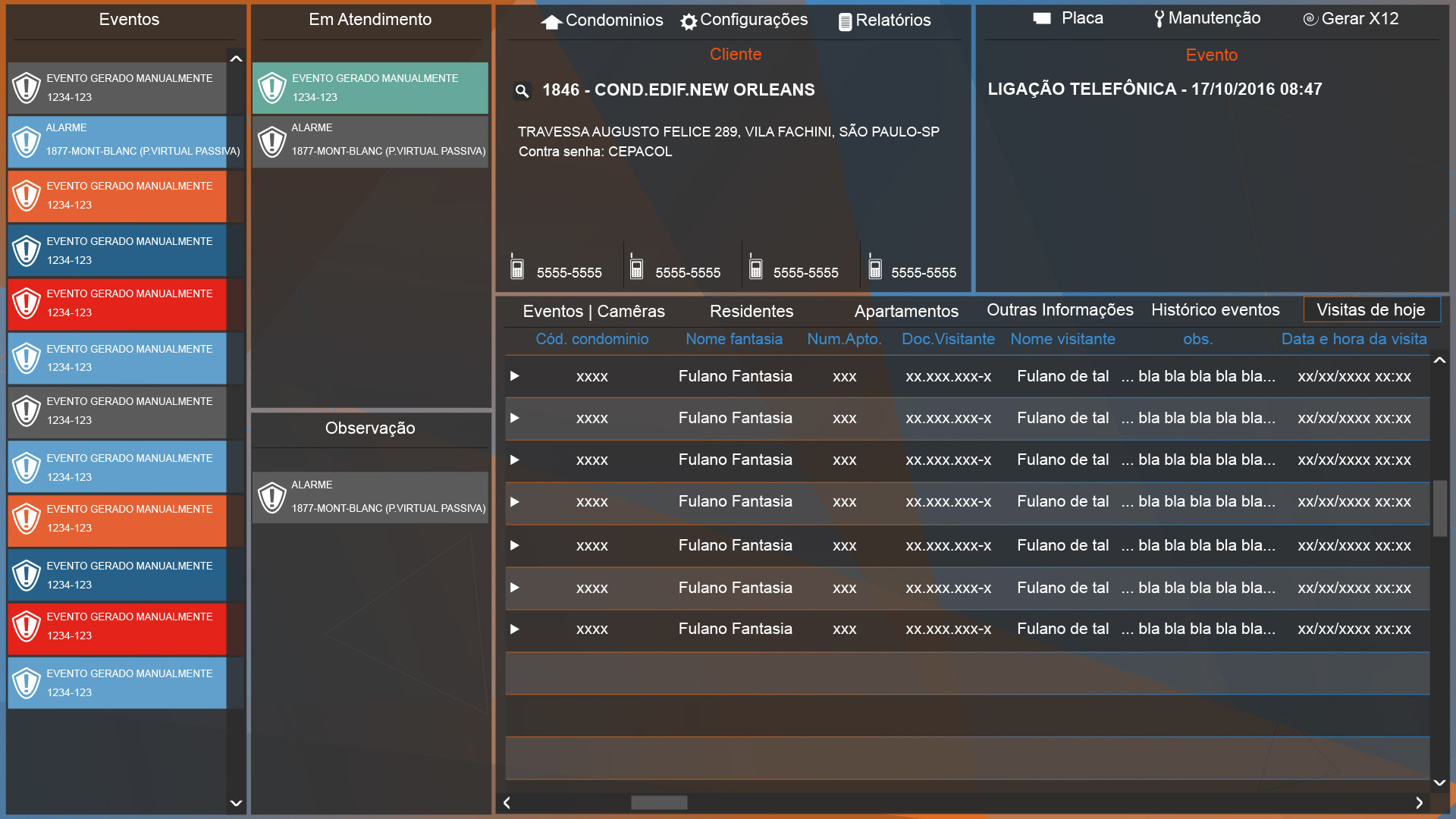Click the third phone icon under Cliente
1456x819 pixels.
[x=755, y=267]
